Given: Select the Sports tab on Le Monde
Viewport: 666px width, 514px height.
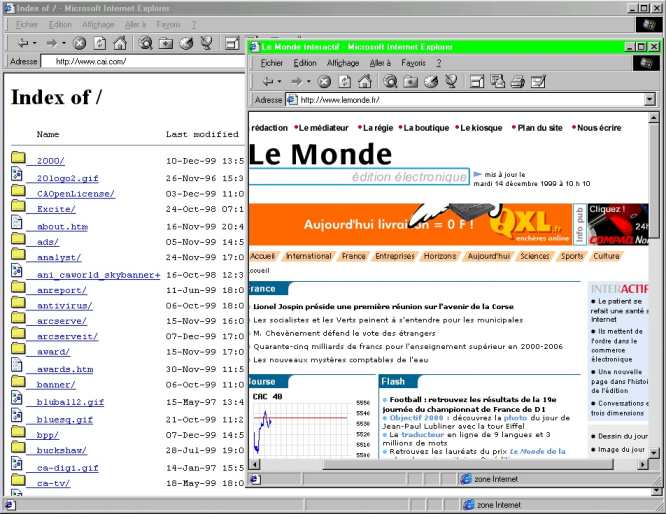Looking at the screenshot, I should (572, 256).
